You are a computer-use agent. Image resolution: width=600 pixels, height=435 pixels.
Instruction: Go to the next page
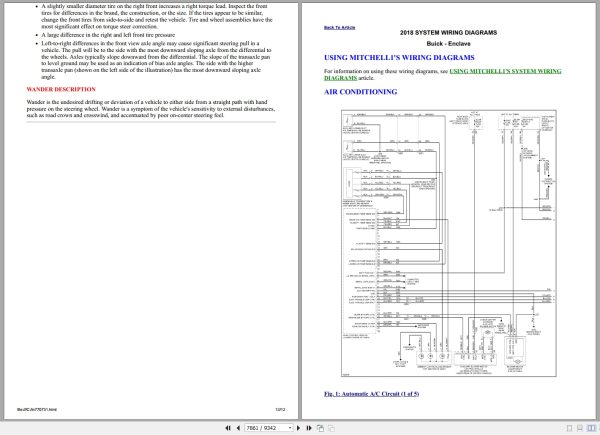[299, 428]
